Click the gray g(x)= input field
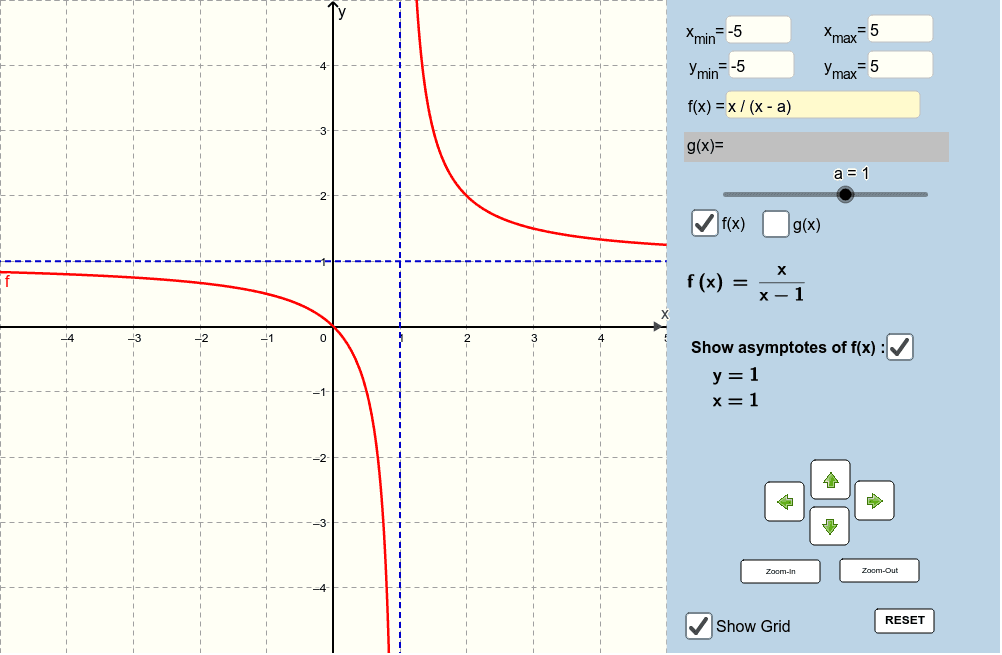This screenshot has height=655, width=1002. click(816, 146)
